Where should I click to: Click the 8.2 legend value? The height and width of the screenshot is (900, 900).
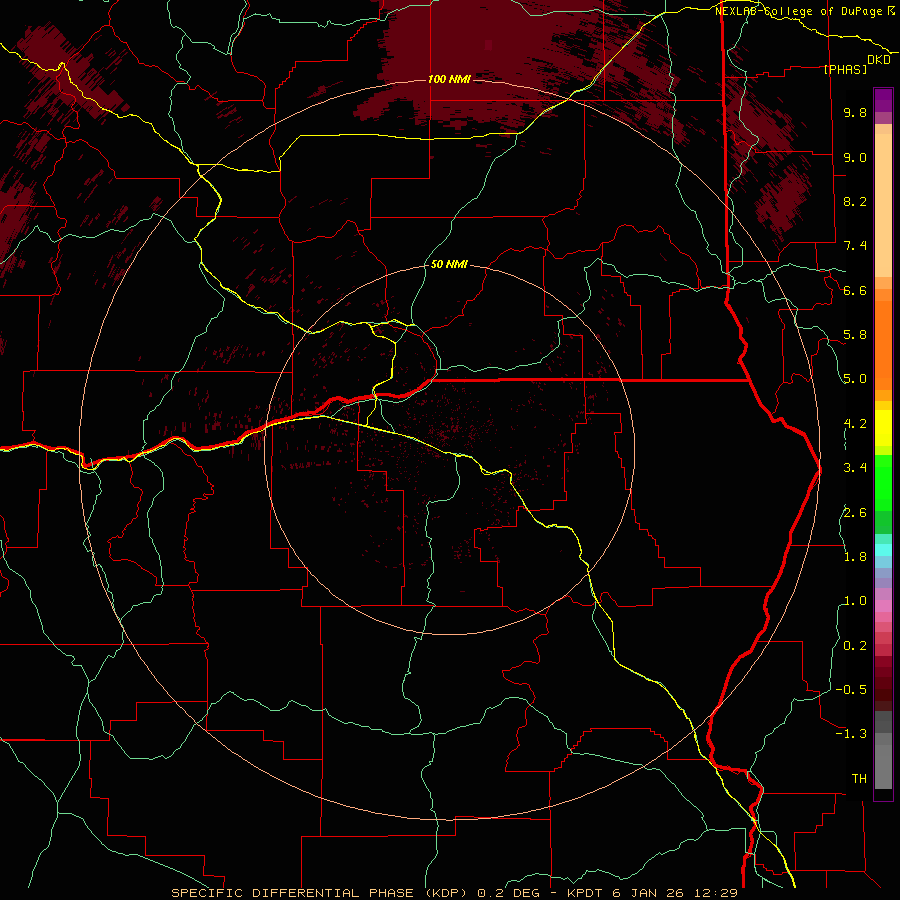[855, 201]
